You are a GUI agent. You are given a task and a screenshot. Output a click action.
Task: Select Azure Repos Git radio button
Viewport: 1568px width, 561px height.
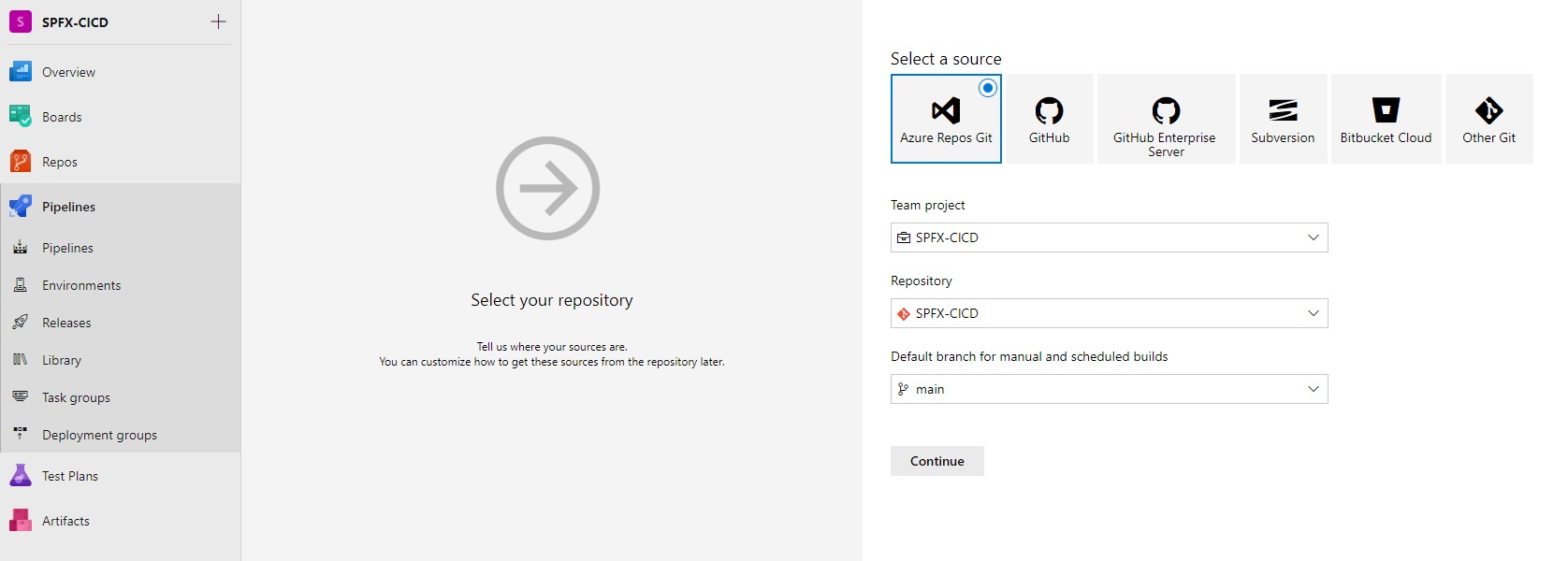point(987,88)
